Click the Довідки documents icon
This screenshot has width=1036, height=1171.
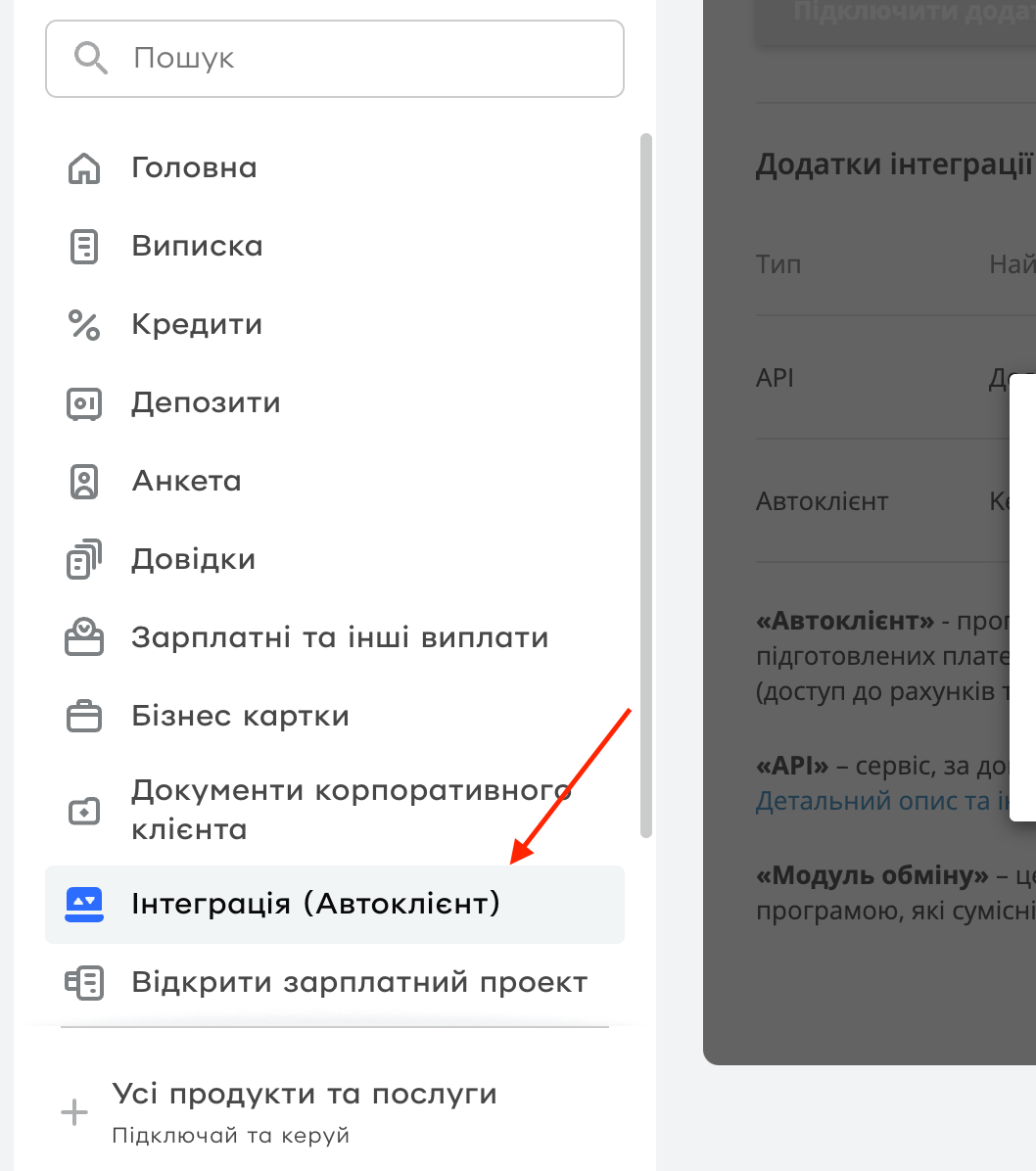pyautogui.click(x=83, y=559)
